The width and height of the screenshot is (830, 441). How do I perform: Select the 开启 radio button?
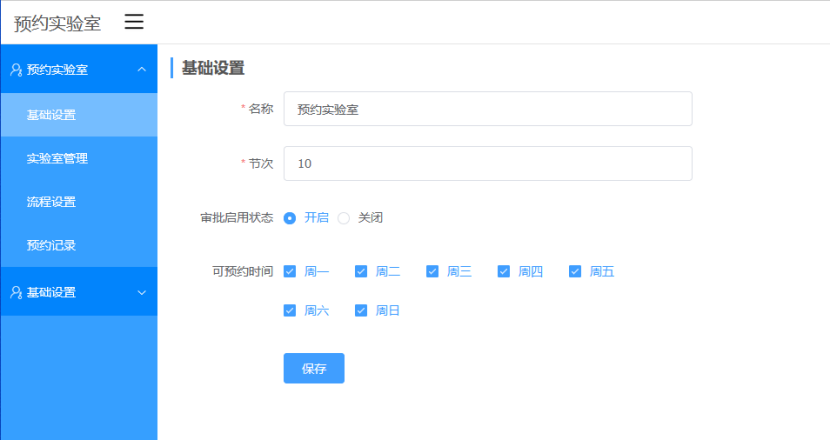click(x=290, y=218)
